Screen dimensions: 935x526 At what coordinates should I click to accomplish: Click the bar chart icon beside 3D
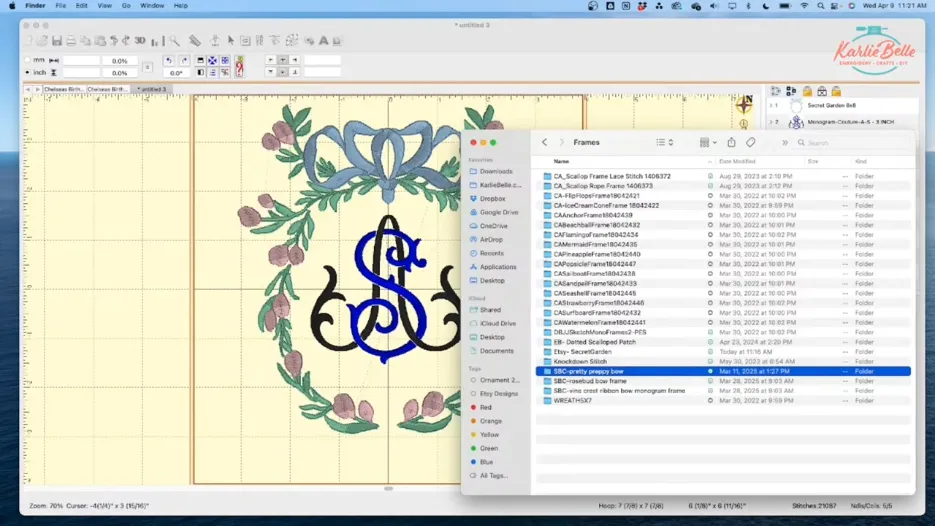pos(156,41)
